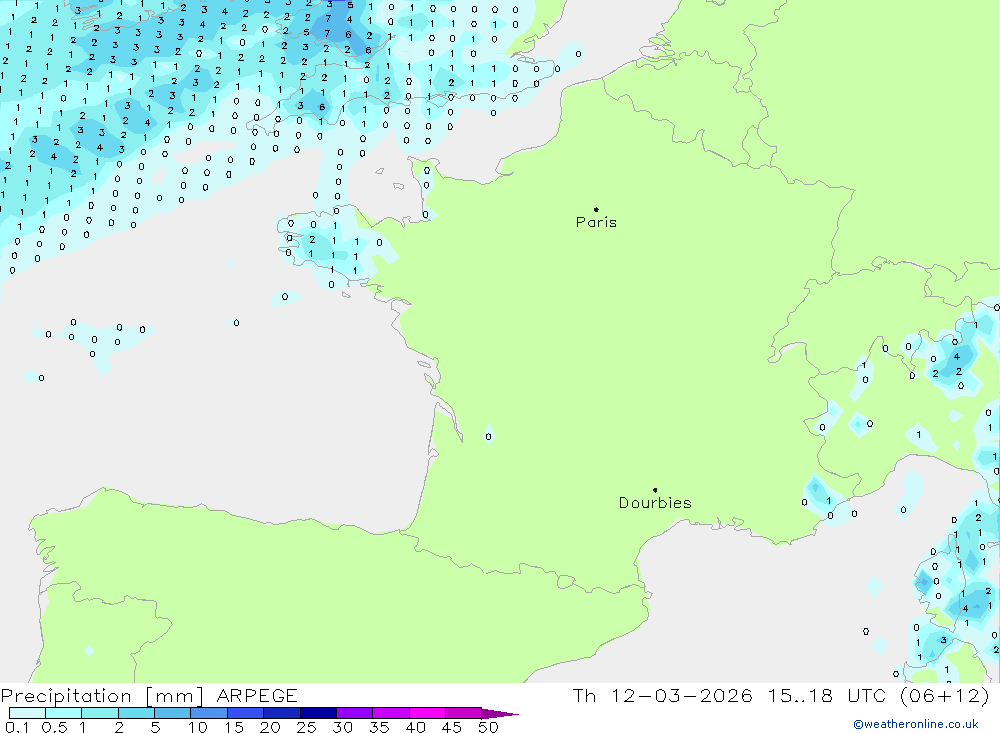Click the legend arrow above 50 mm
Viewport: 1000px width, 733px height.
499,714
